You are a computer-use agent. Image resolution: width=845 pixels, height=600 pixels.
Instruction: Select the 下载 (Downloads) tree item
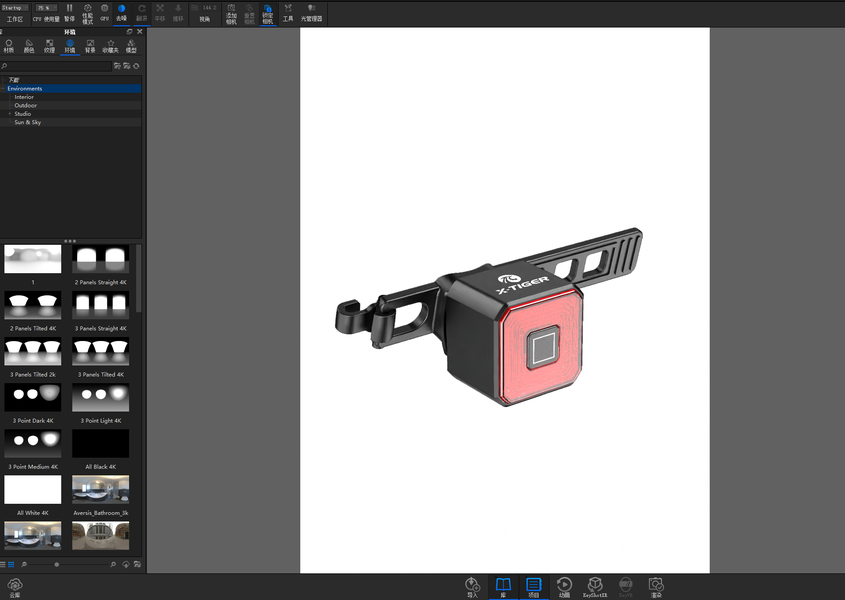pyautogui.click(x=14, y=80)
